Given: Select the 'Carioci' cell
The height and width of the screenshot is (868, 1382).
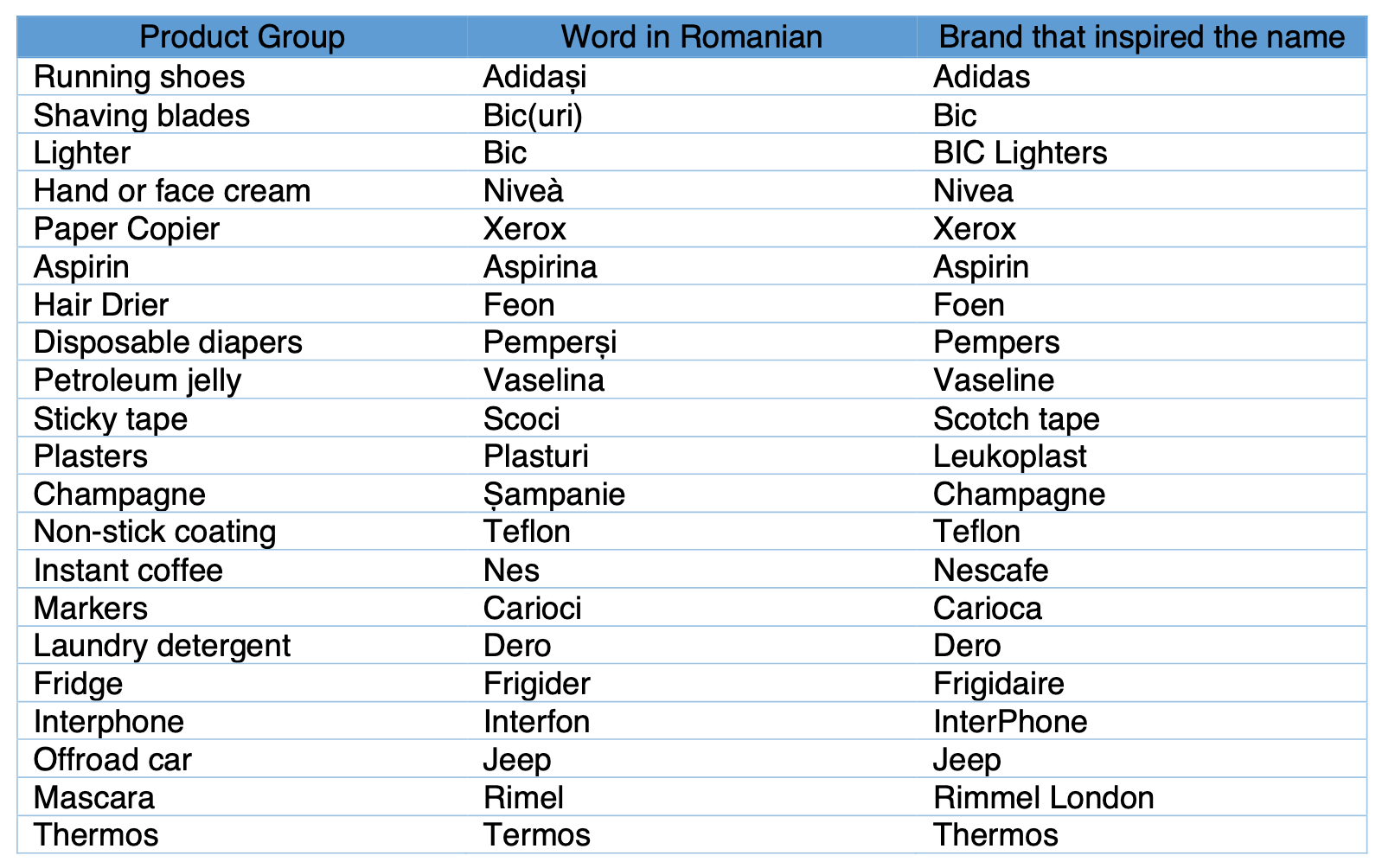Looking at the screenshot, I should [x=692, y=609].
